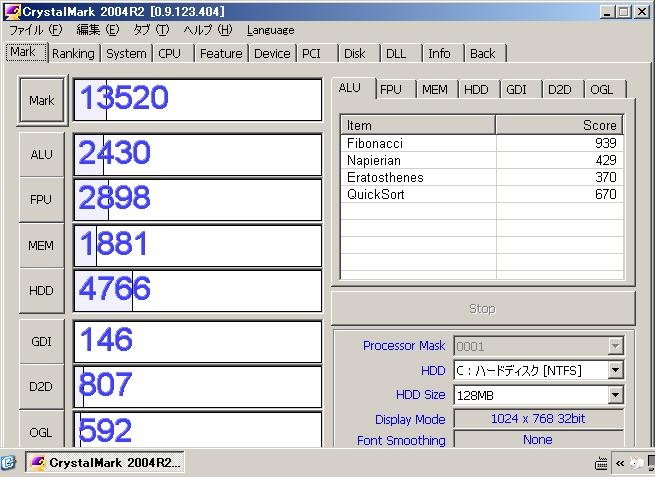Expand hidden tray icons with chevron
Screen dimensions: 655x477
[621, 463]
